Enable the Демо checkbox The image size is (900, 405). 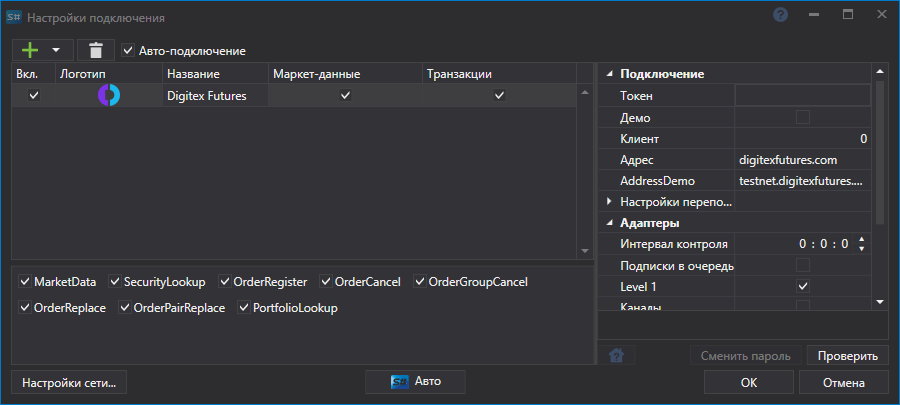(x=803, y=118)
